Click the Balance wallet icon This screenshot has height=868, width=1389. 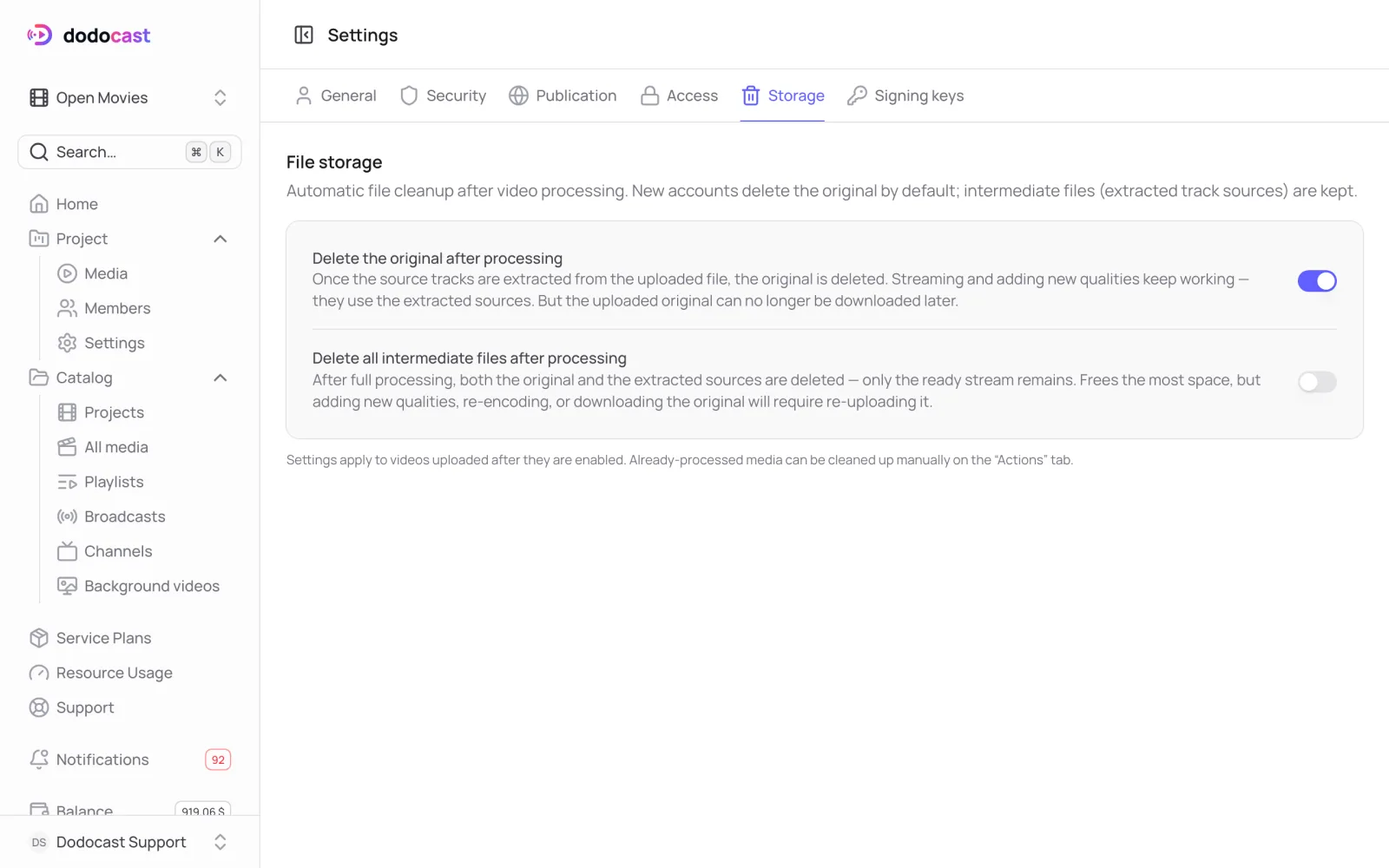[39, 810]
